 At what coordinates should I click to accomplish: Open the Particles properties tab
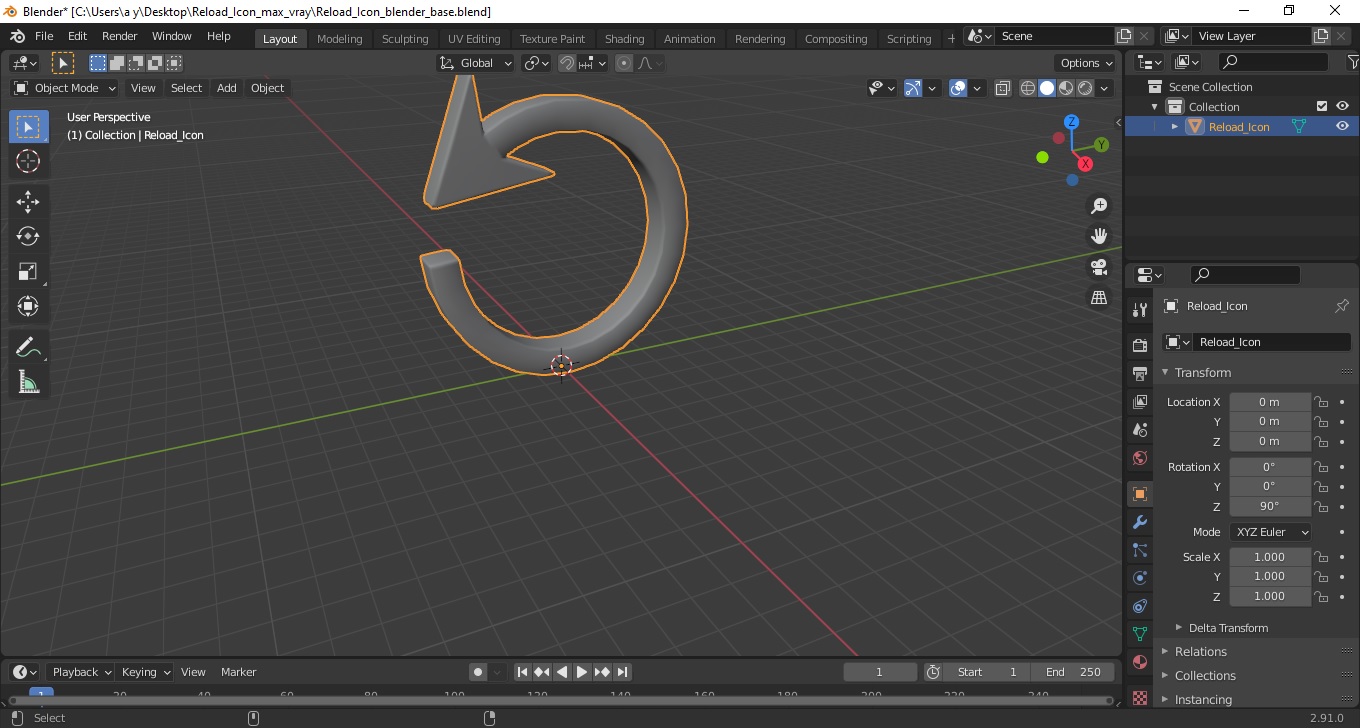[x=1139, y=550]
